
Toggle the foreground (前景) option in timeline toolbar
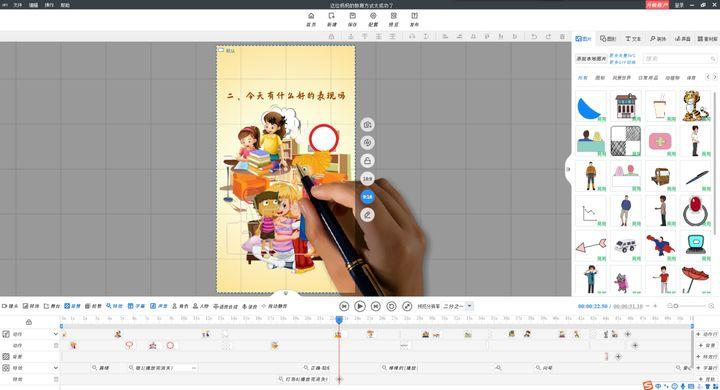click(93, 306)
